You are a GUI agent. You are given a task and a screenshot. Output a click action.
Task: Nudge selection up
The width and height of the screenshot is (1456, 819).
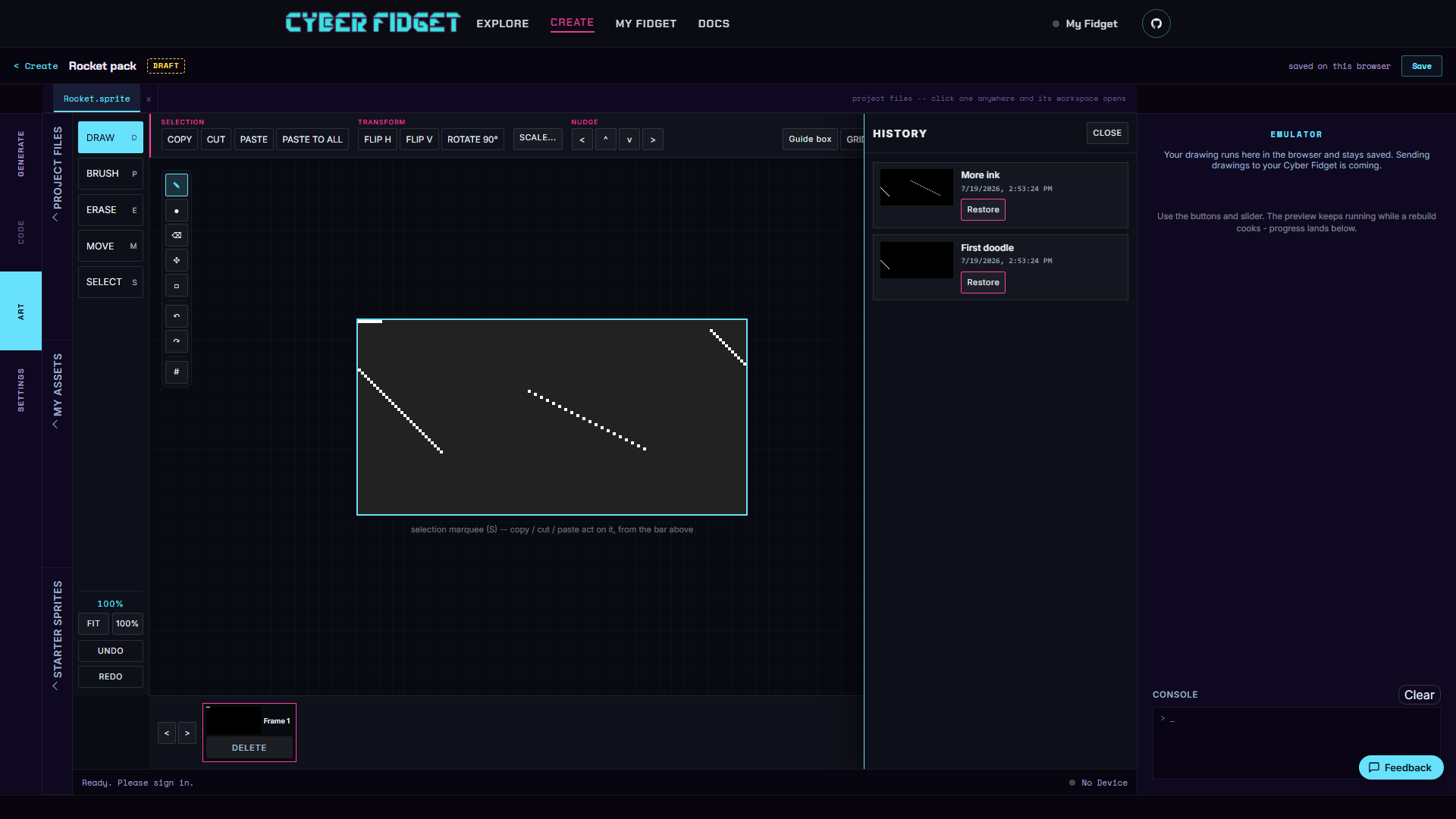click(605, 140)
